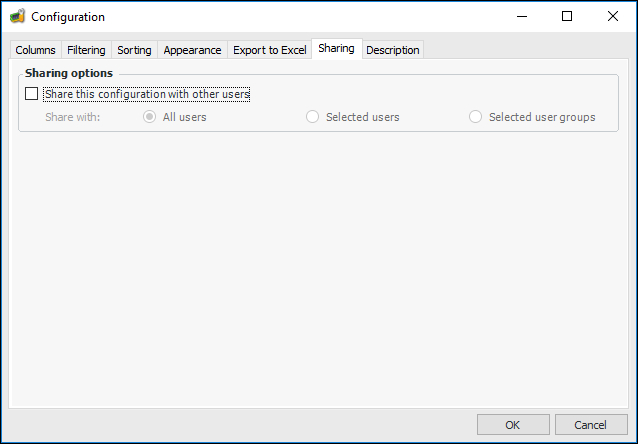The height and width of the screenshot is (444, 638).
Task: Open the Appearance tab
Action: pyautogui.click(x=192, y=50)
